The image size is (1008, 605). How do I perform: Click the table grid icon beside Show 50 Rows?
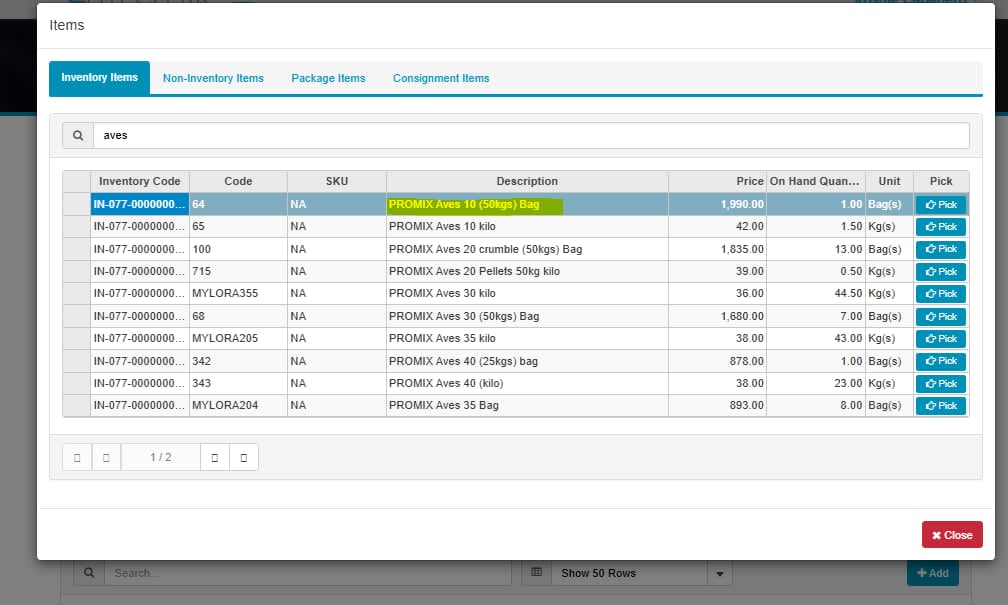tap(537, 572)
